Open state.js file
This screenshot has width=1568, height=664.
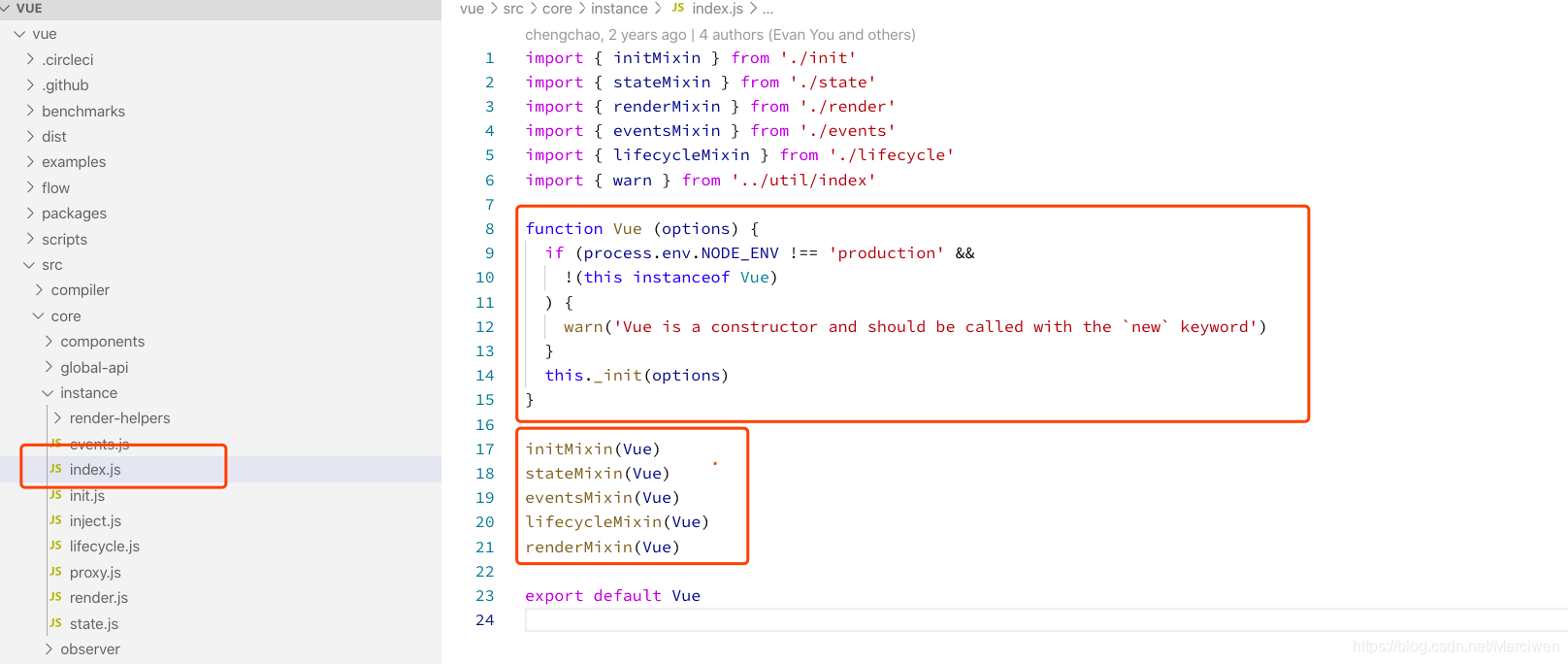point(94,624)
